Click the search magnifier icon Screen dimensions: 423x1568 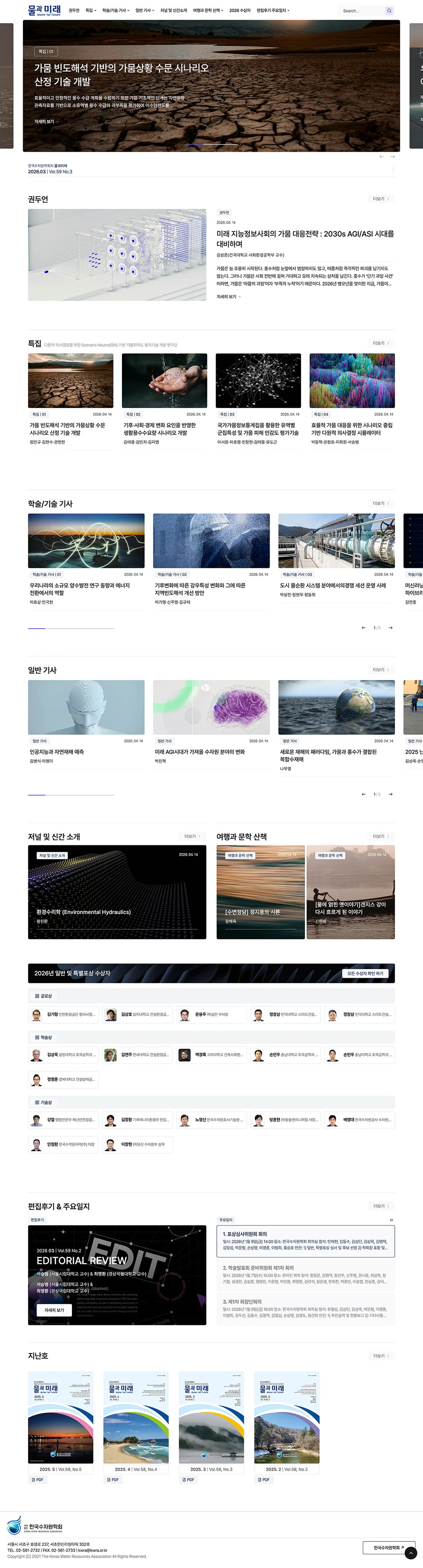389,10
